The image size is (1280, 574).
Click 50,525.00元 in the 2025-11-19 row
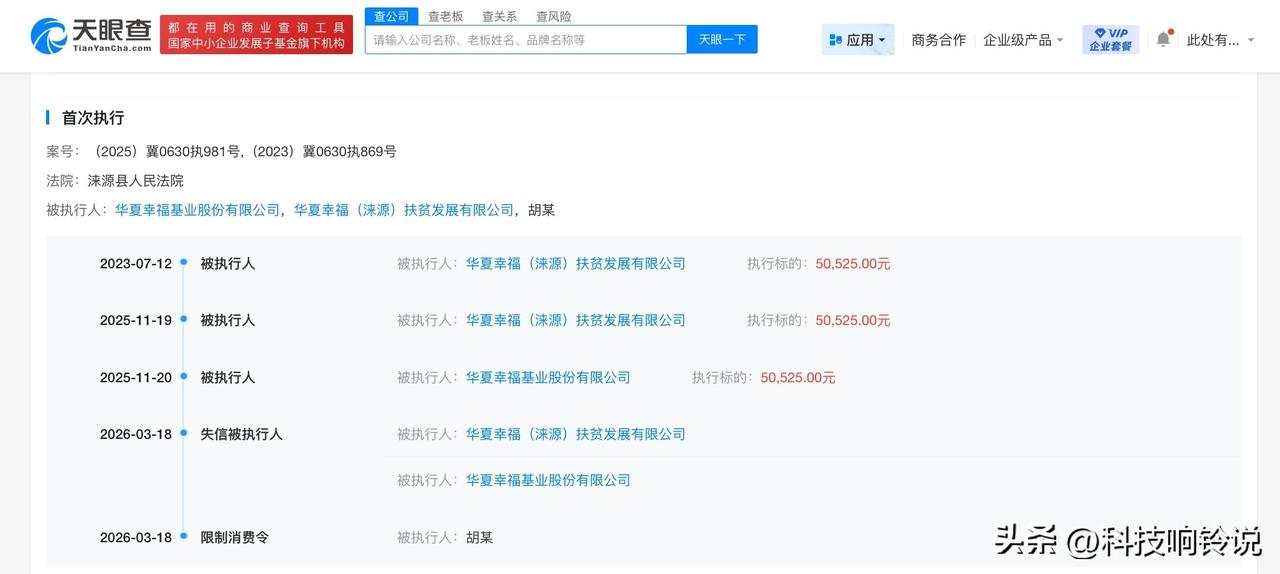(853, 320)
